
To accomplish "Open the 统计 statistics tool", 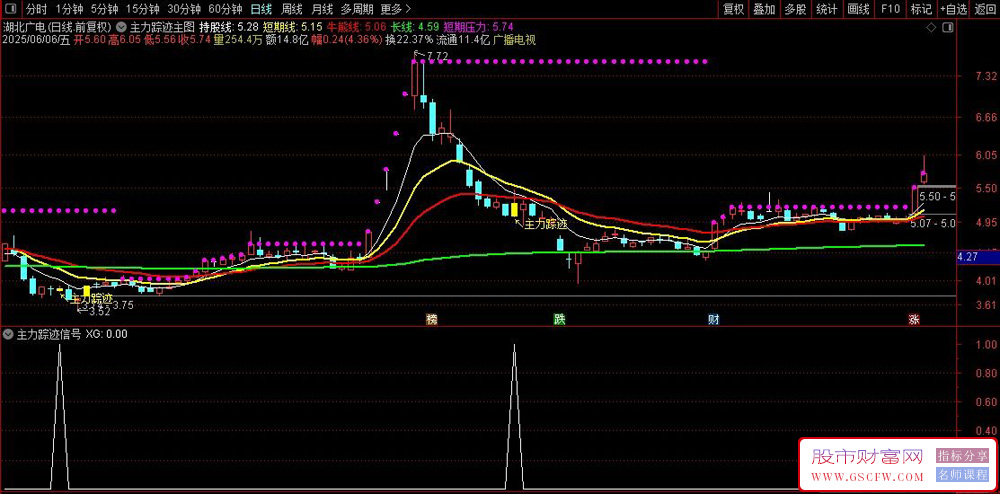I will click(827, 9).
